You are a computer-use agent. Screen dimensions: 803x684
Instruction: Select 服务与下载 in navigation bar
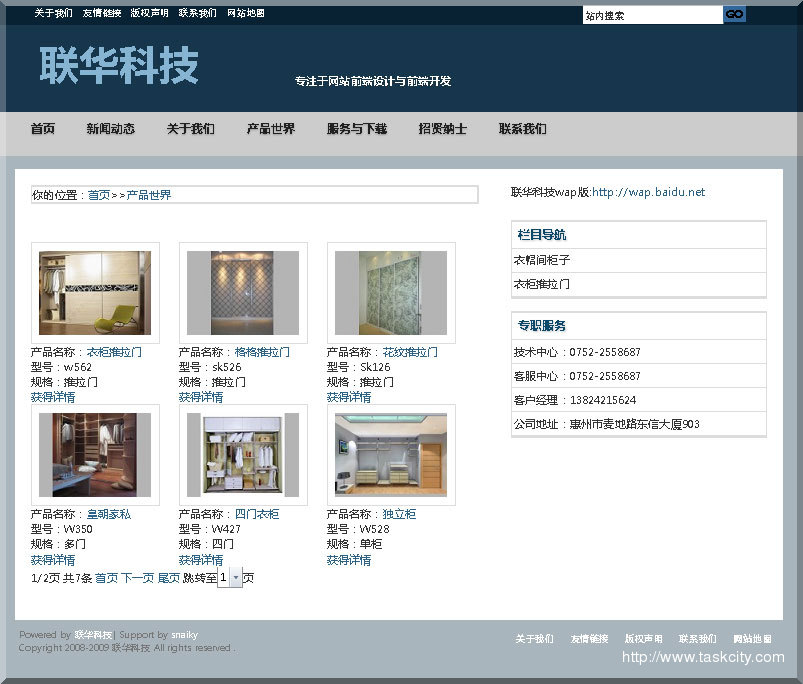(x=356, y=129)
